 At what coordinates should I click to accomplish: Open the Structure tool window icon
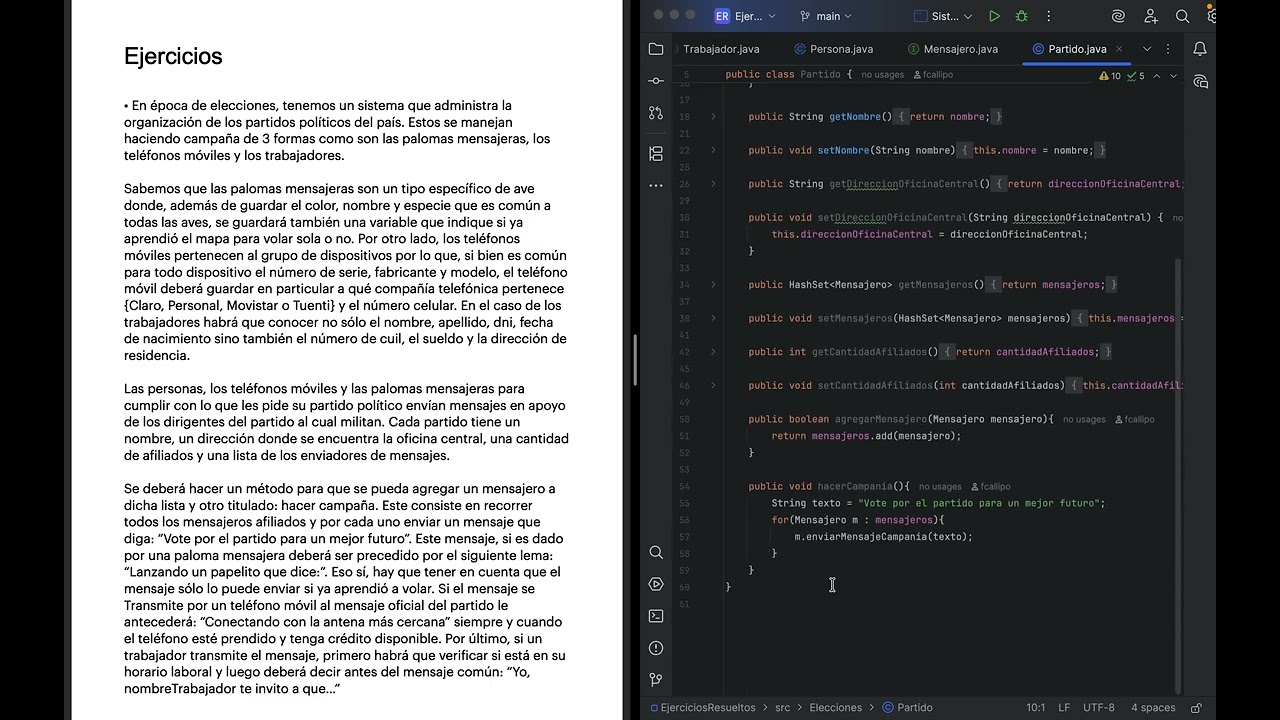click(x=656, y=153)
